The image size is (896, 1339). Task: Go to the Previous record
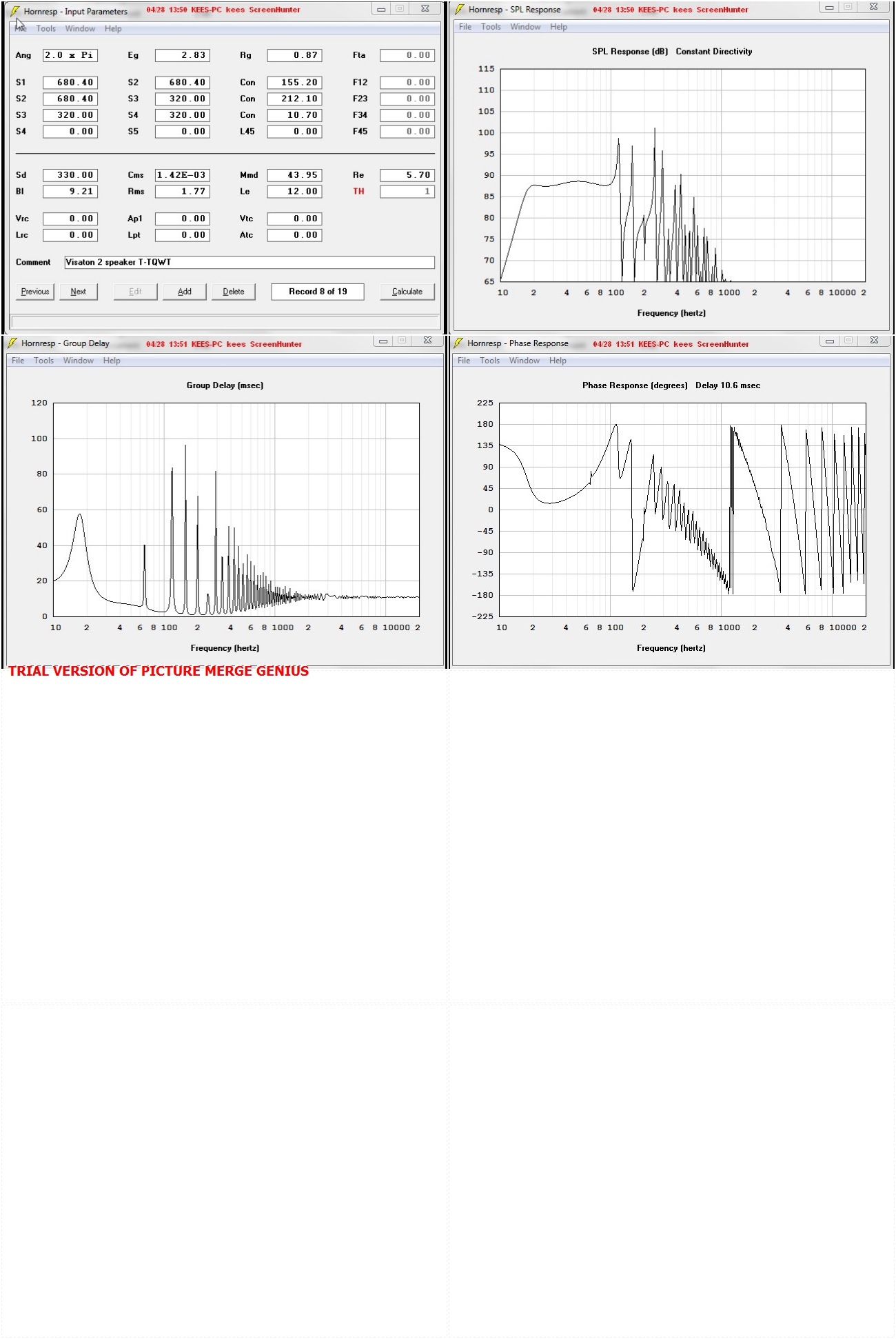click(35, 292)
